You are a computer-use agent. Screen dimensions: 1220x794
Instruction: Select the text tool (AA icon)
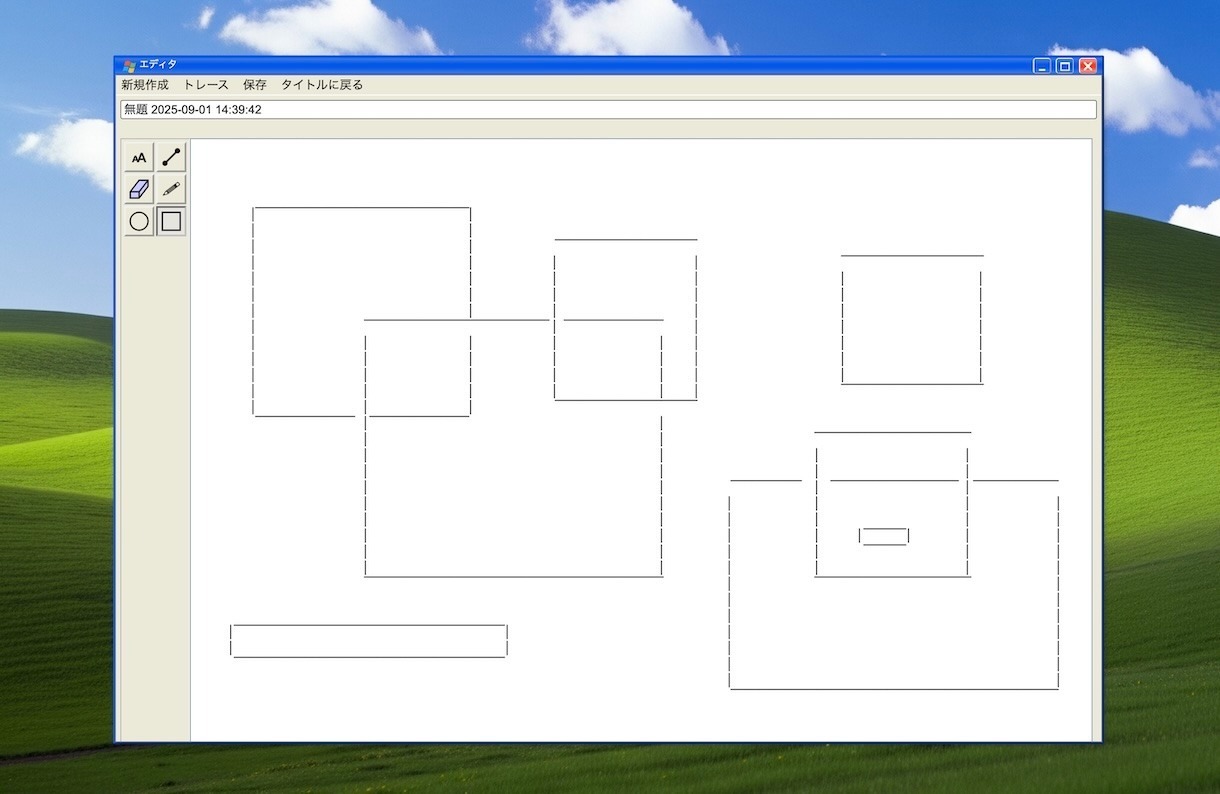(139, 157)
